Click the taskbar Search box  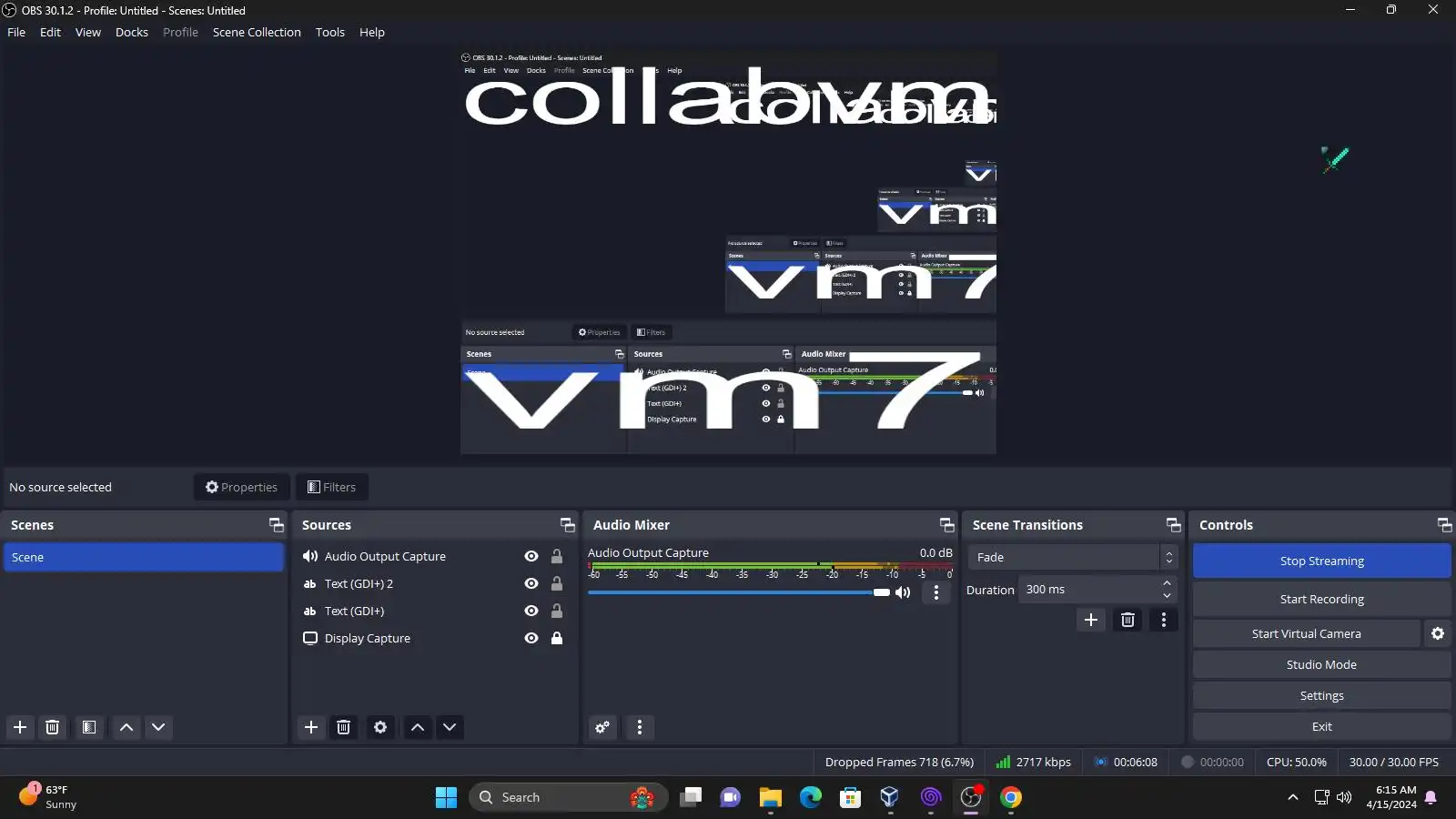[x=569, y=798]
